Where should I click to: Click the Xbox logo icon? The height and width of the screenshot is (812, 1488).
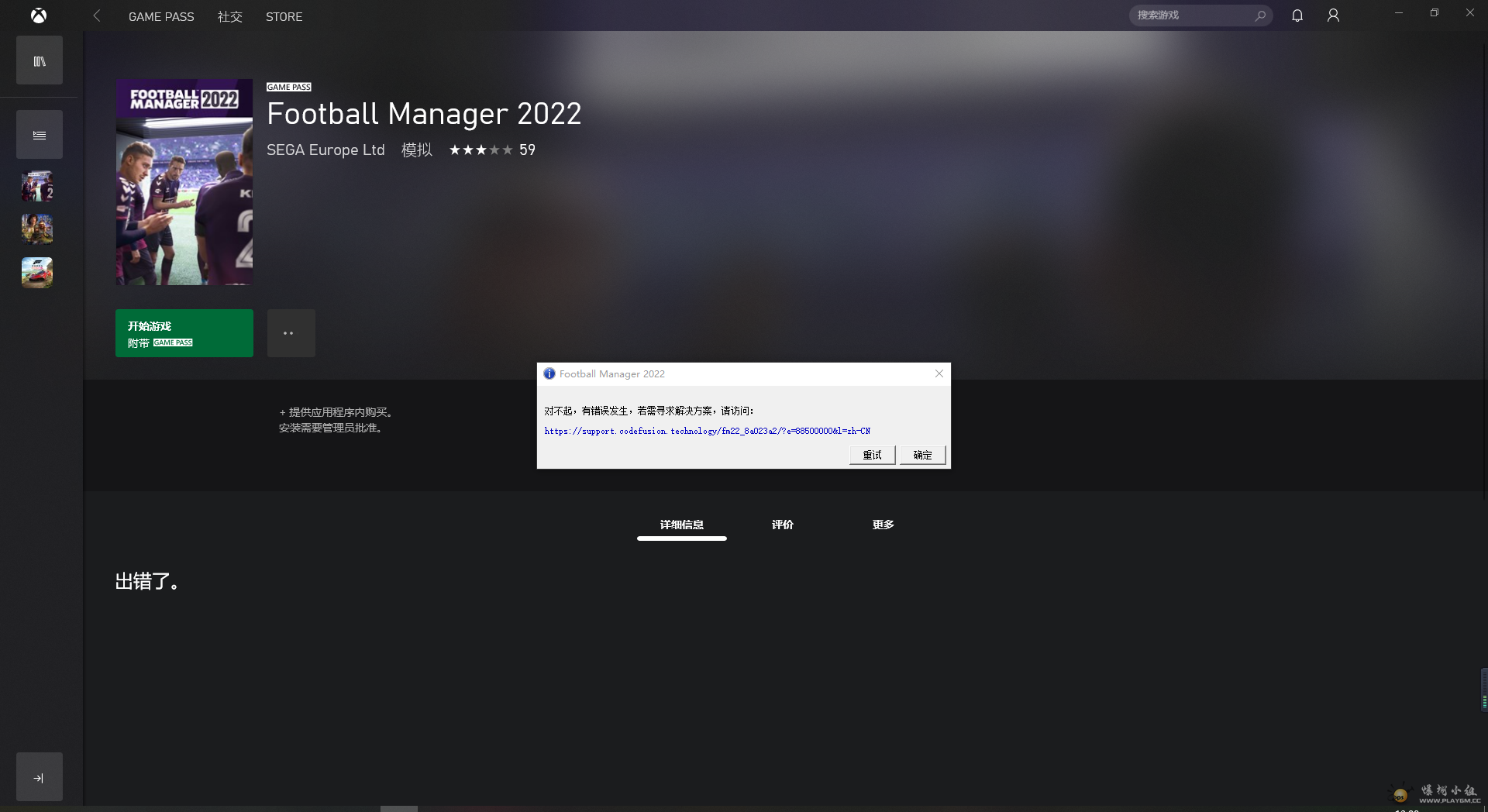[x=38, y=15]
